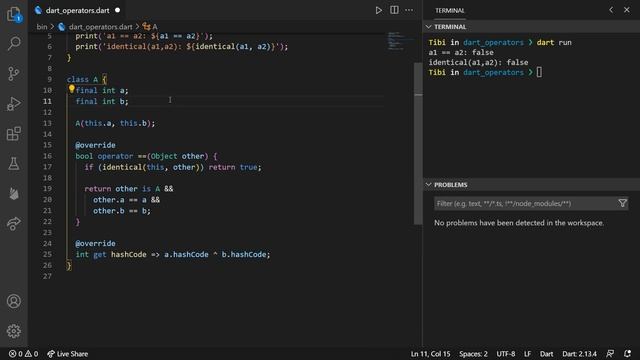Click the Problems filter input field
This screenshot has height=360, width=640.
(525, 203)
